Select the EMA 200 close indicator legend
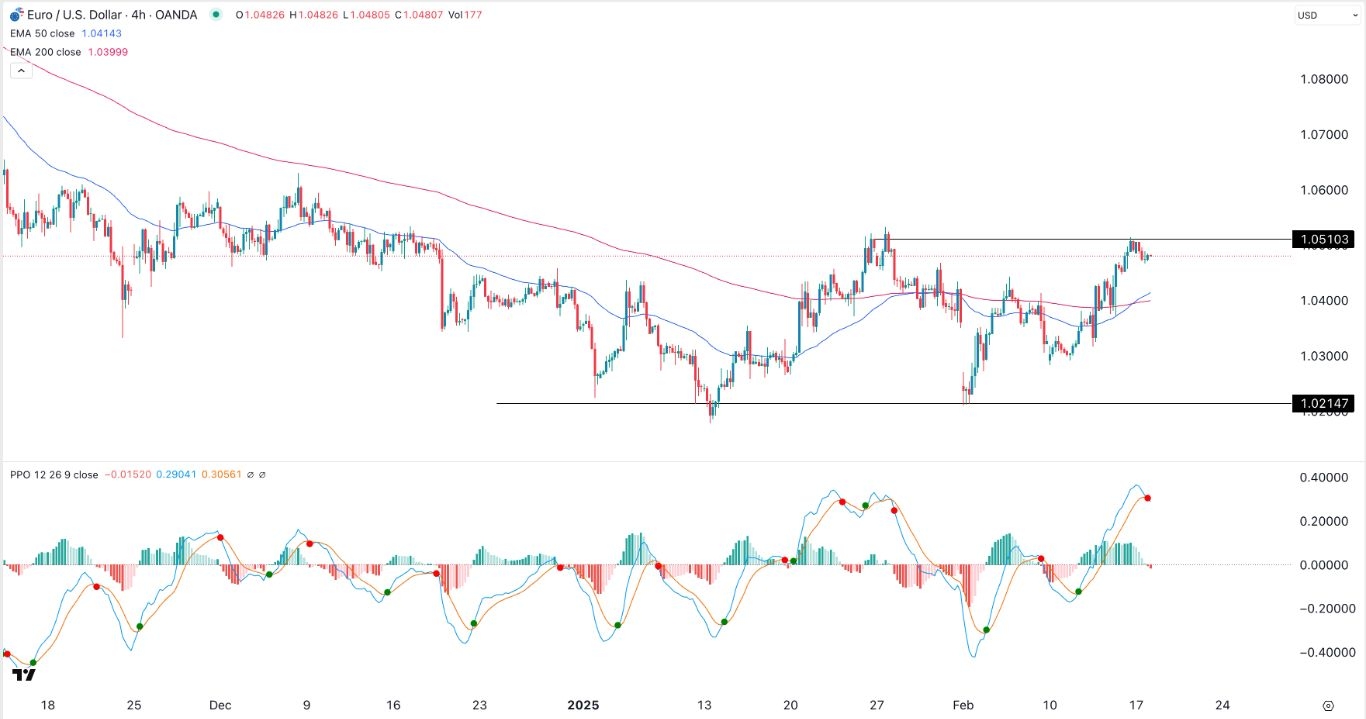The height and width of the screenshot is (719, 1366). pyautogui.click(x=48, y=51)
